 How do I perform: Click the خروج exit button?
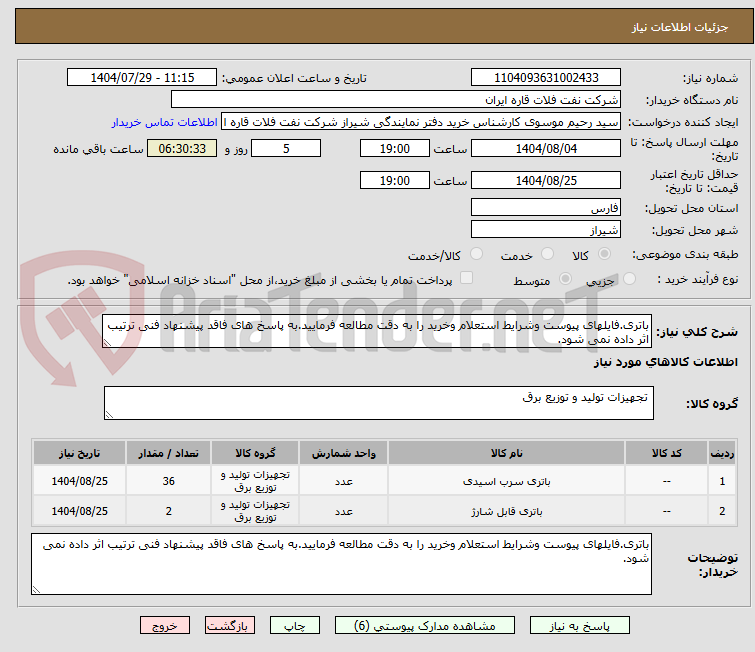(x=165, y=626)
